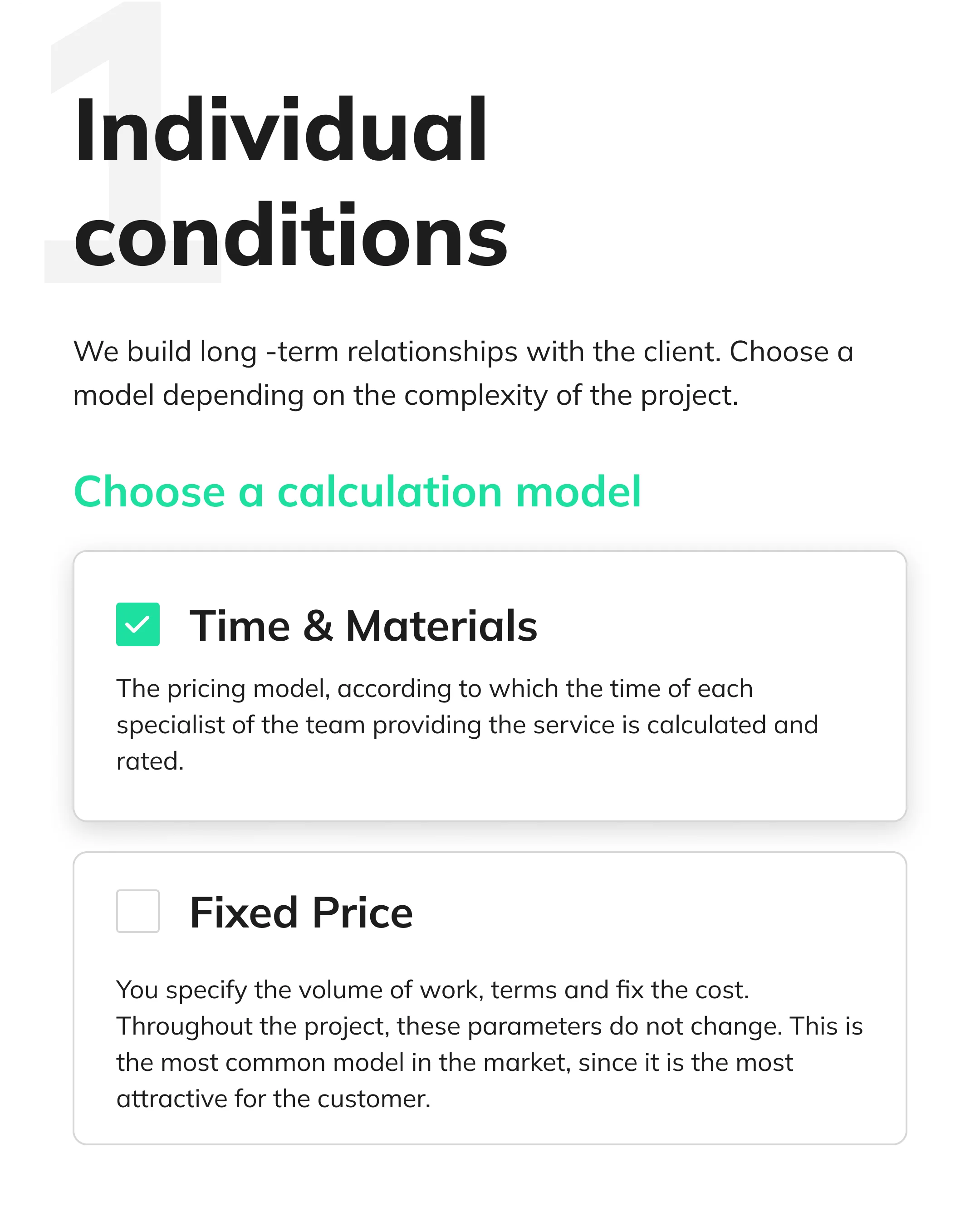Click "The pricing model, according to" description line
The width and height of the screenshot is (980, 1217).
435,689
